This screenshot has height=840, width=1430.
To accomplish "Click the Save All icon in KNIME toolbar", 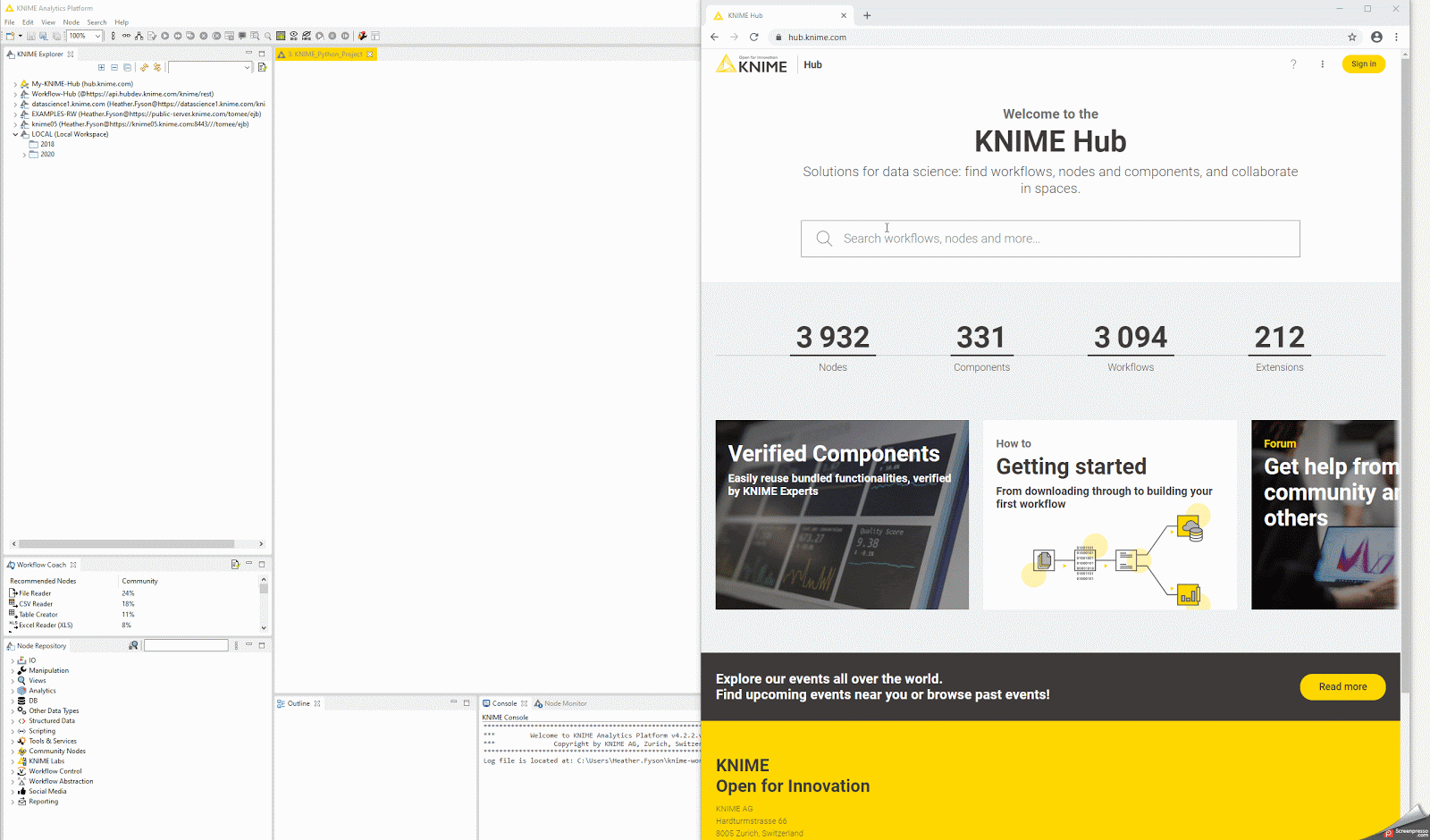I will 56,36.
